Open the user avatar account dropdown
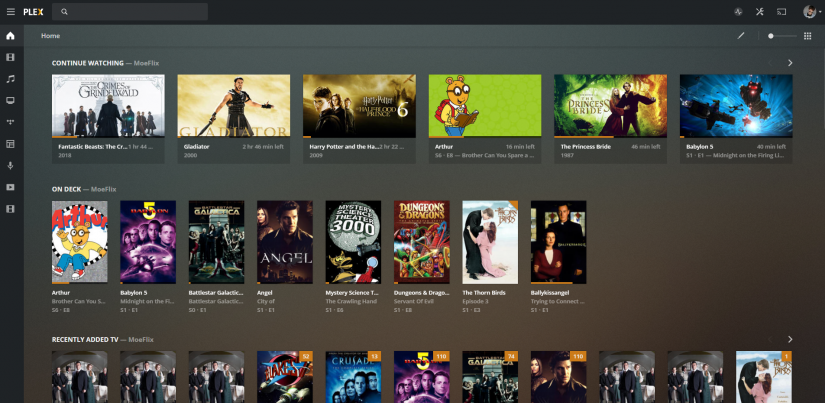Screen dimensions: 825x403 (811, 12)
